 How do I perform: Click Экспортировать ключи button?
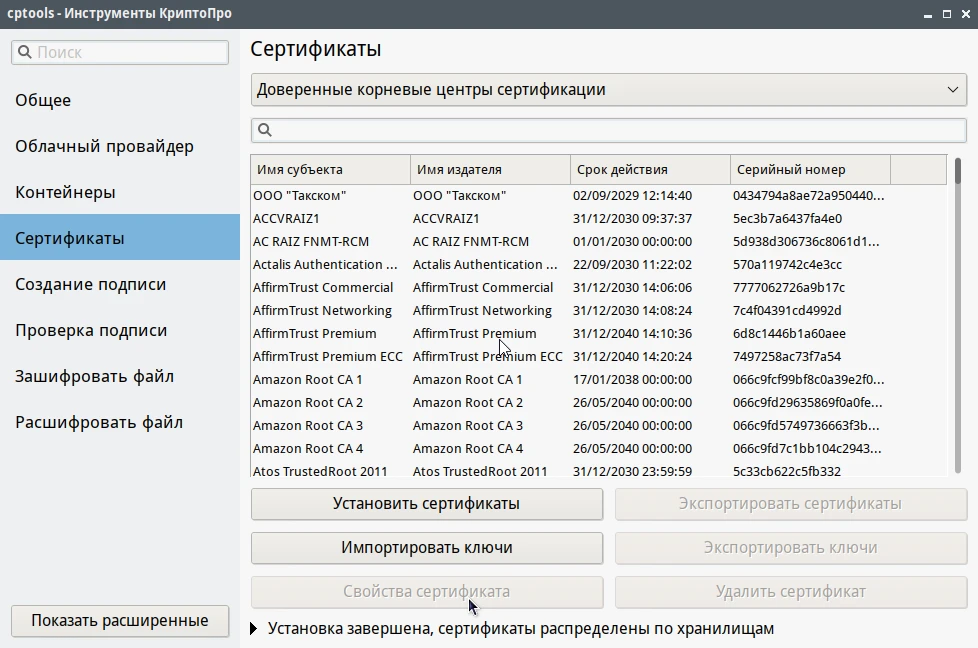(791, 548)
